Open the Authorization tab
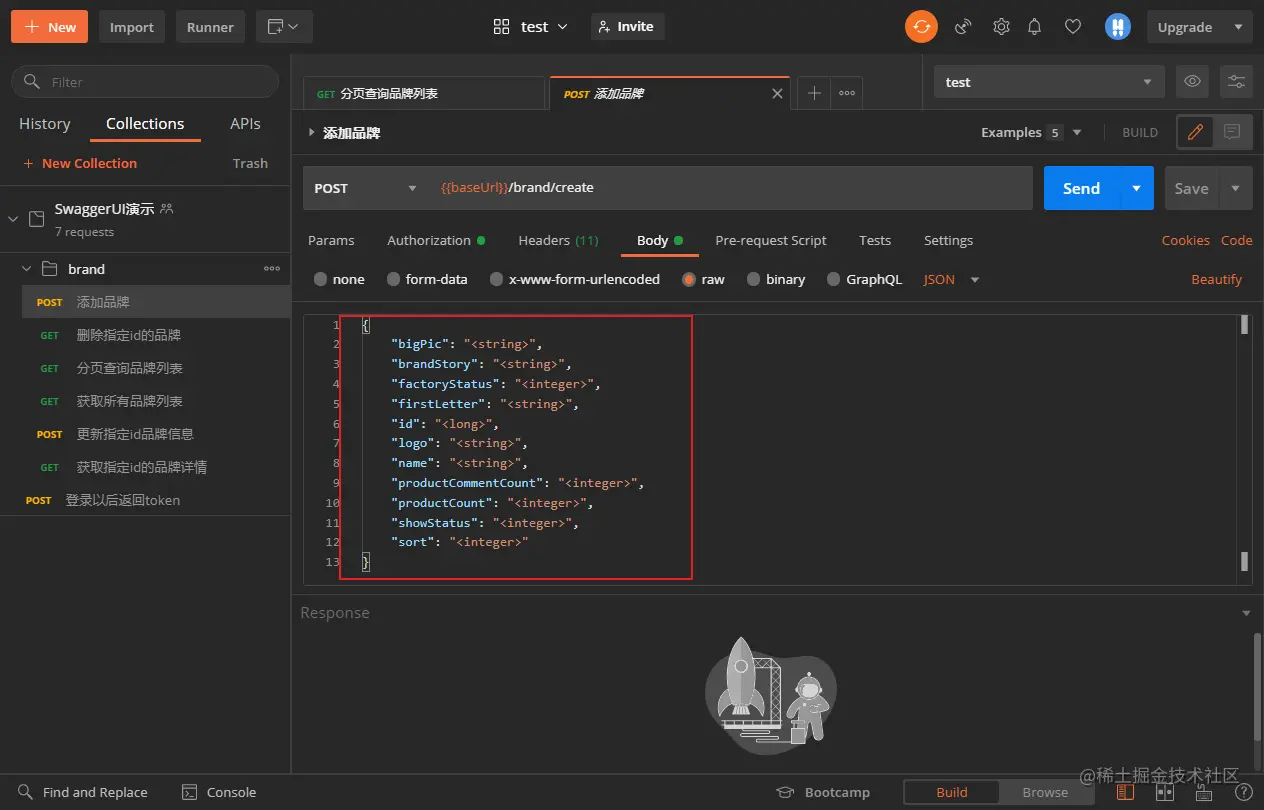 point(436,240)
